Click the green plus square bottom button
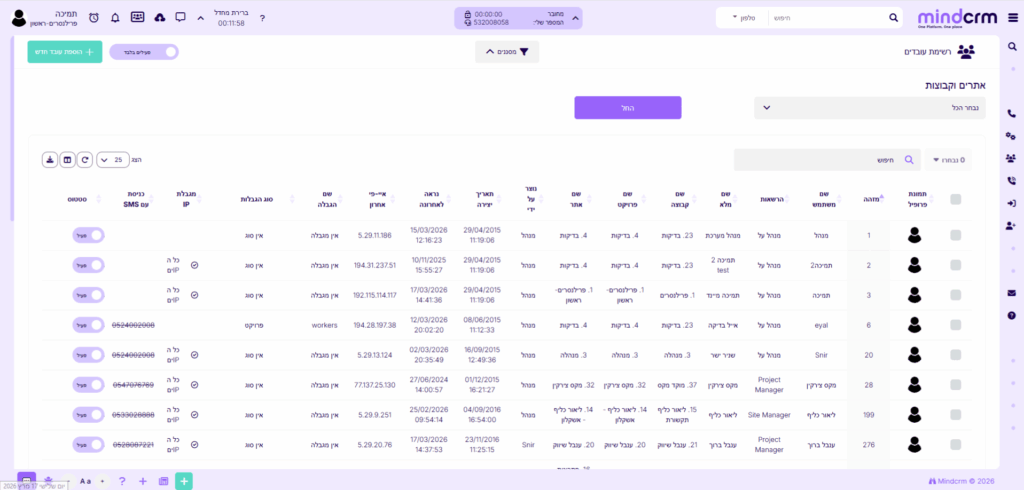 click(184, 482)
